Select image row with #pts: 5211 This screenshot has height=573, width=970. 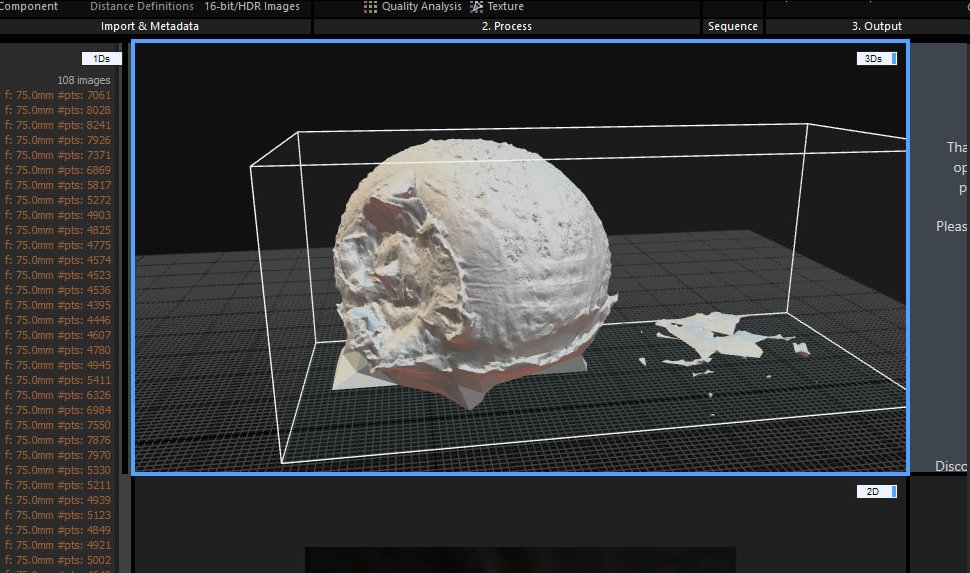coord(58,485)
